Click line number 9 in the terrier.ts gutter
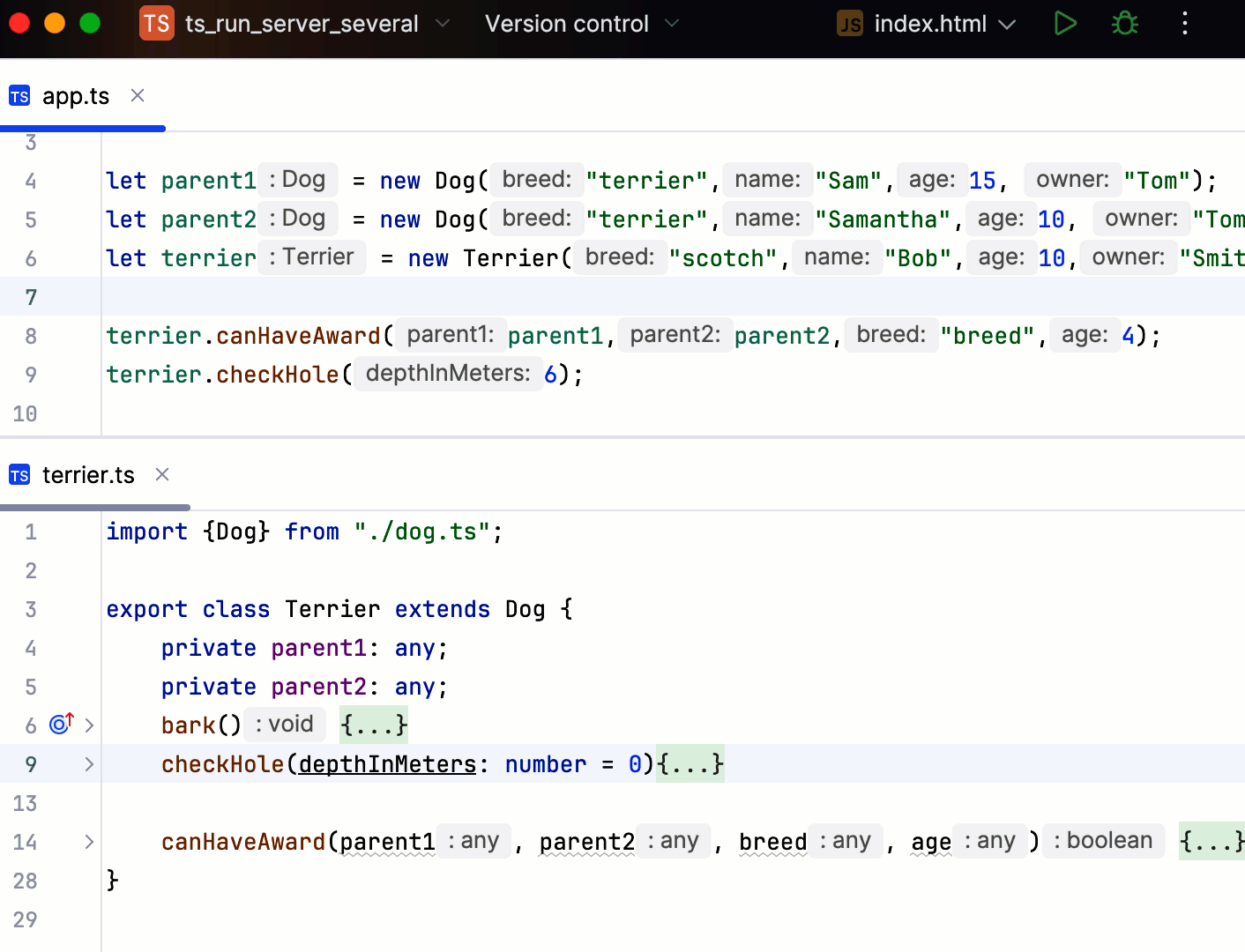The height and width of the screenshot is (952, 1245). pyautogui.click(x=30, y=764)
